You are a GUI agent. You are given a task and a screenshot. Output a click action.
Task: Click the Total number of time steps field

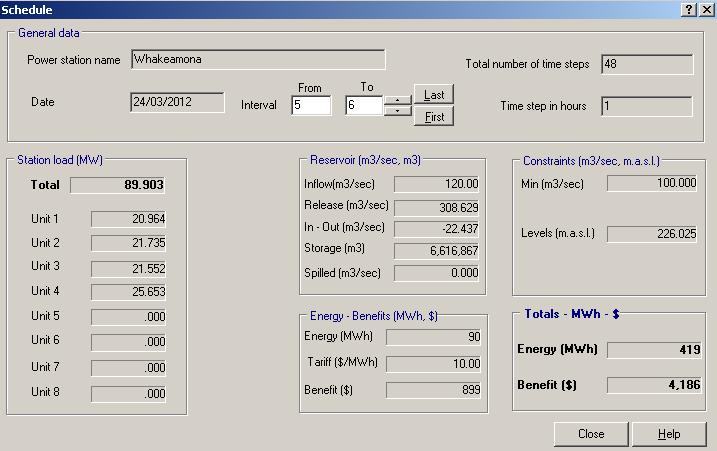pyautogui.click(x=647, y=64)
